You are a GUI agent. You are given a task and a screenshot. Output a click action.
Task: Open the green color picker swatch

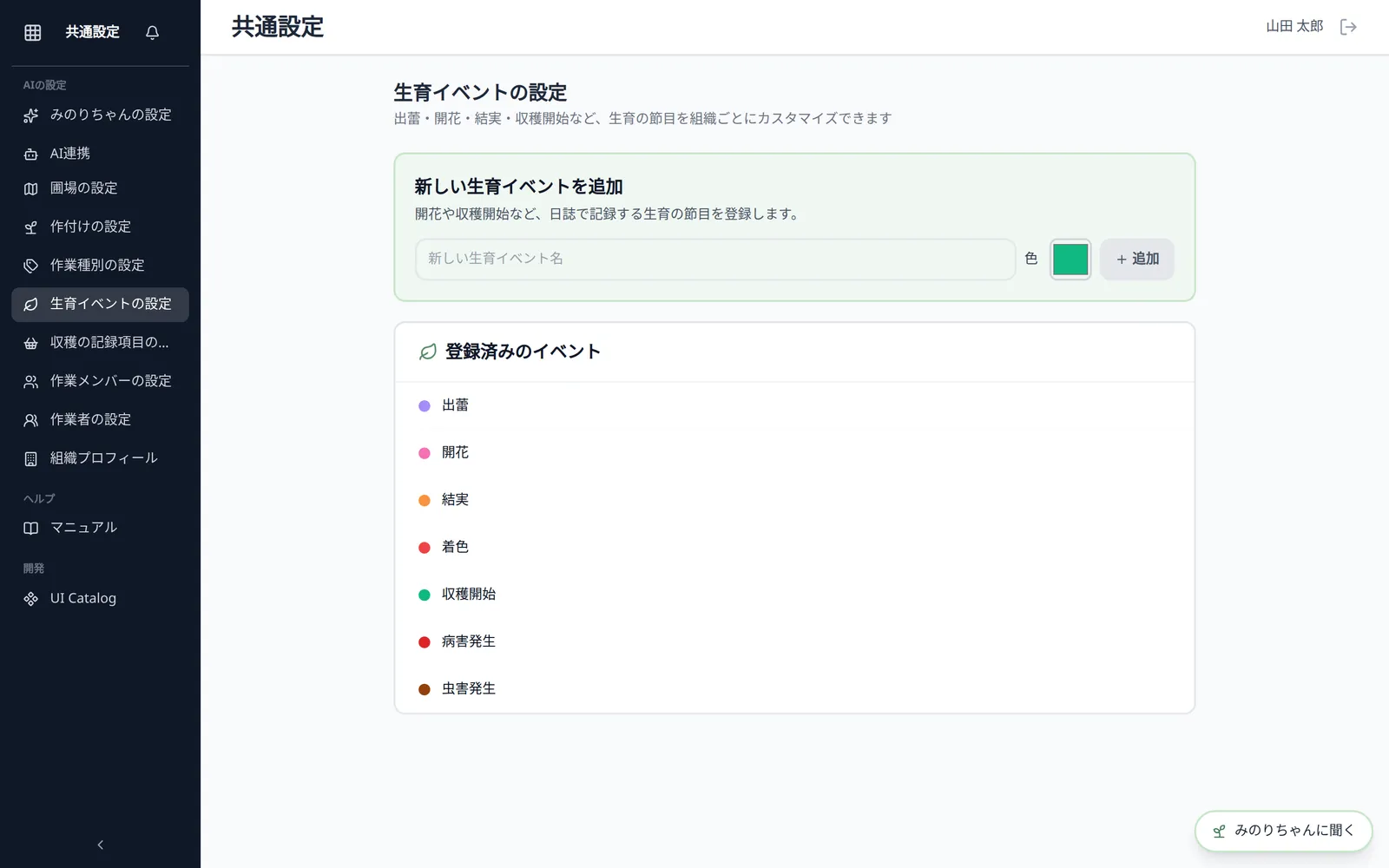pyautogui.click(x=1070, y=259)
